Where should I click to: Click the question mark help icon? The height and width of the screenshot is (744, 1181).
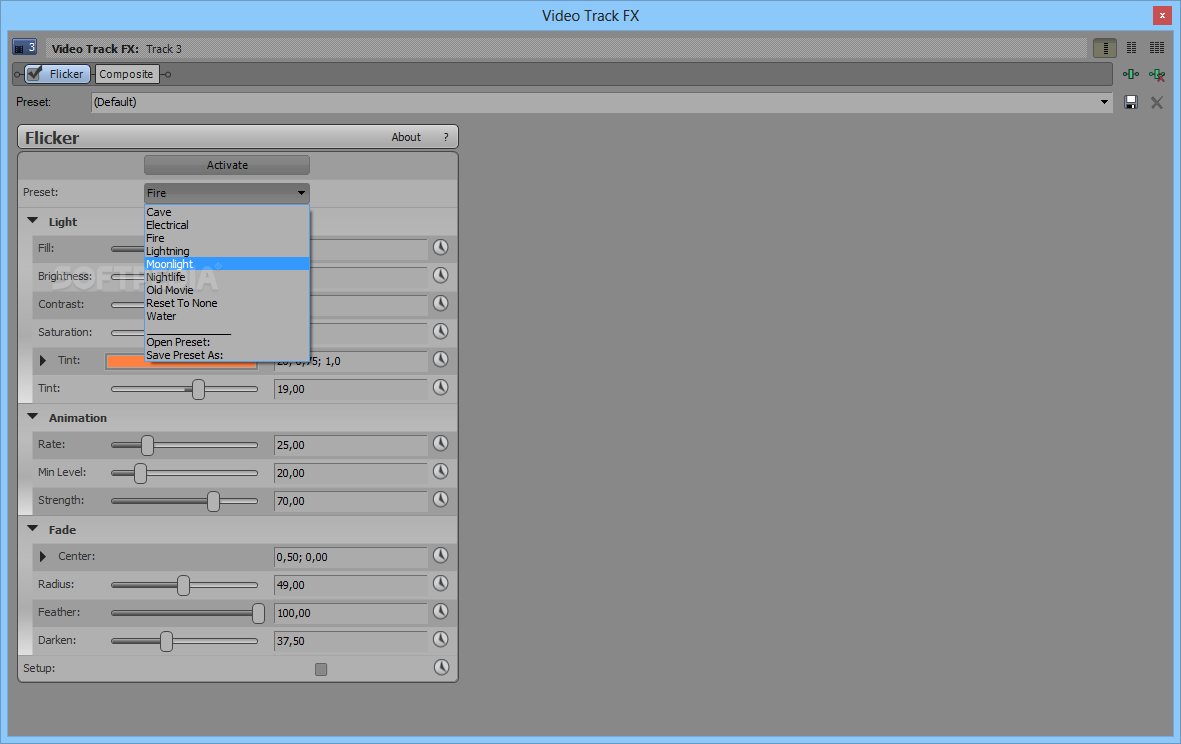pos(446,137)
